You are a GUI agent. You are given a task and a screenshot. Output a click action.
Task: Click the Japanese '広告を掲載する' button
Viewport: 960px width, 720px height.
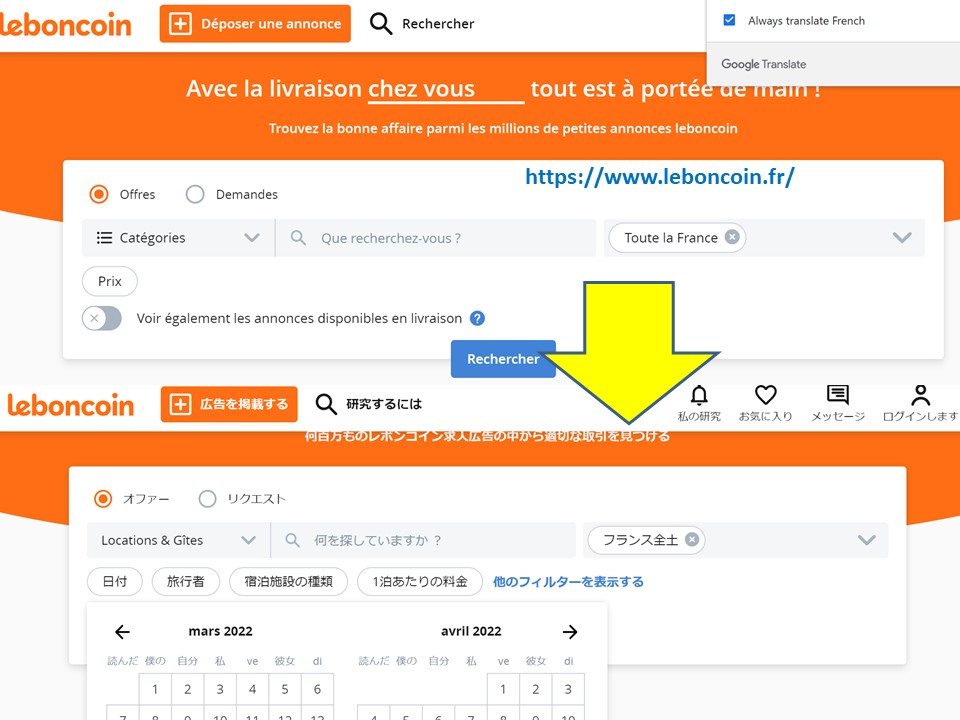click(x=229, y=404)
